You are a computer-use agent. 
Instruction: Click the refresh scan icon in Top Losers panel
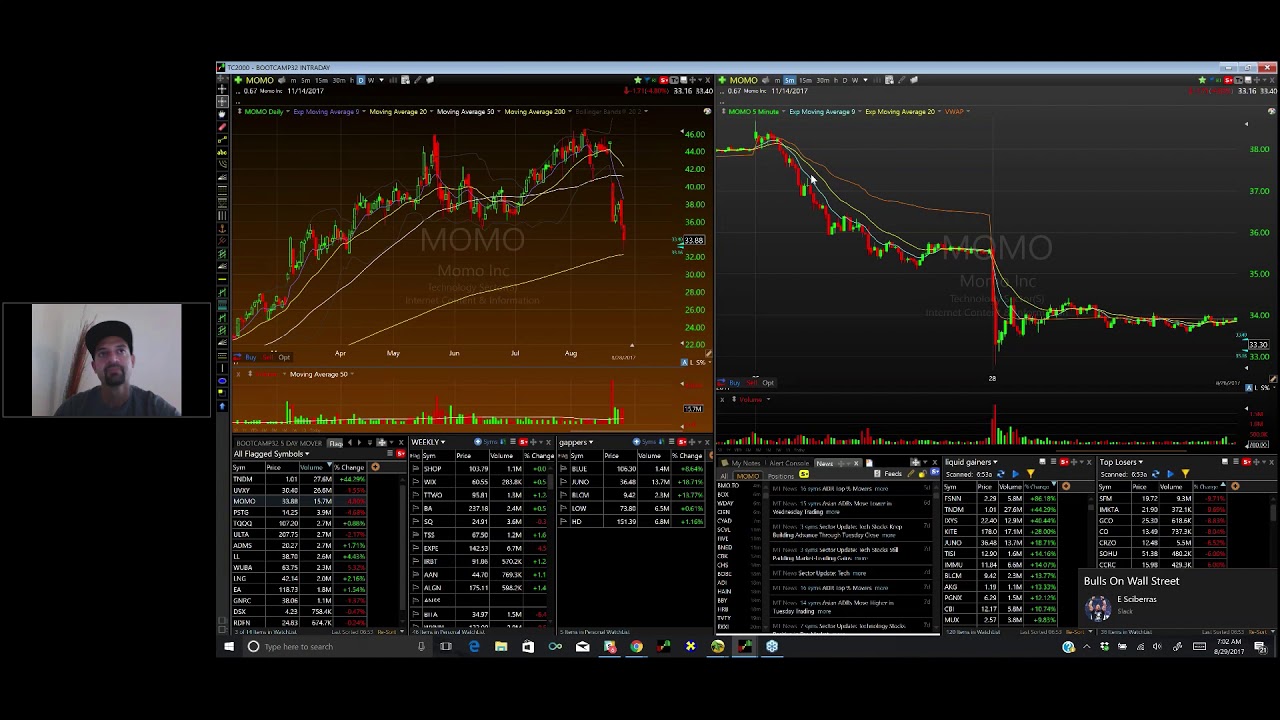pyautogui.click(x=1155, y=474)
